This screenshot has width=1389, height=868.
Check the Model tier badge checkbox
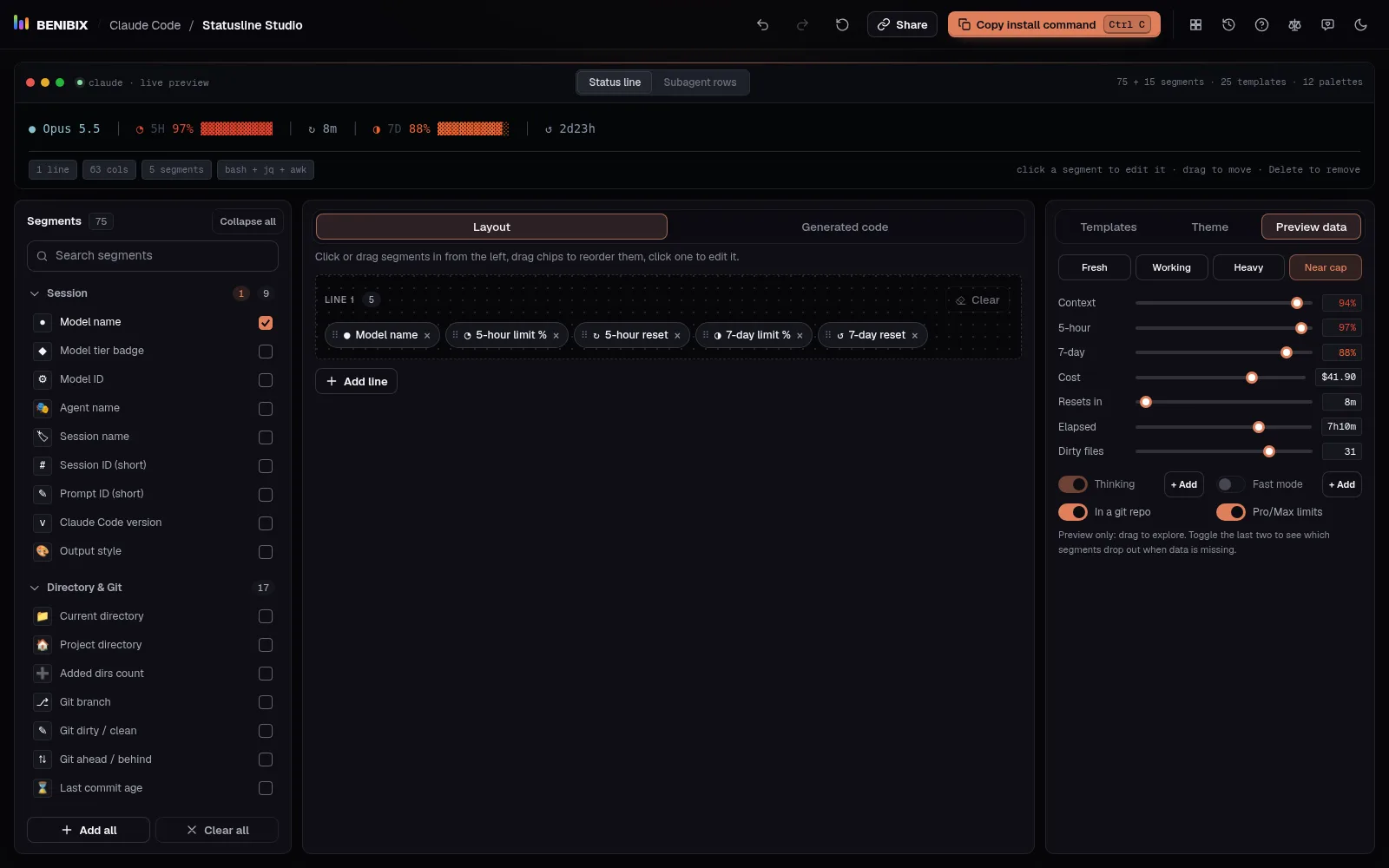[266, 352]
